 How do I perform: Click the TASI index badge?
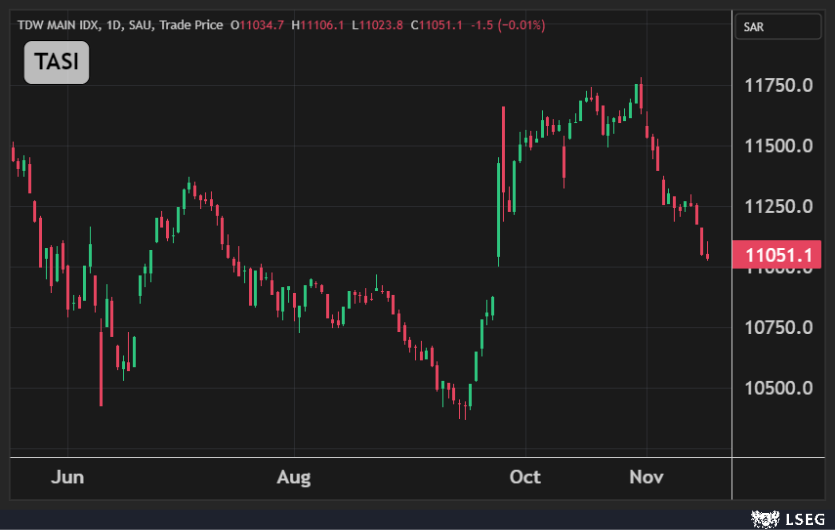point(57,62)
